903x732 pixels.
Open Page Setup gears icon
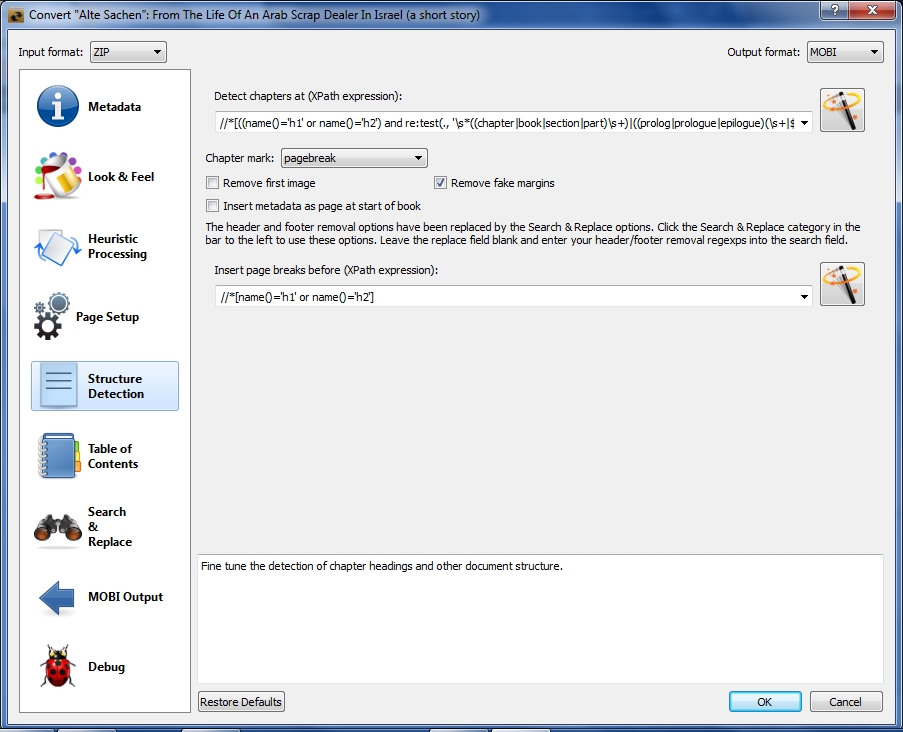[x=51, y=316]
